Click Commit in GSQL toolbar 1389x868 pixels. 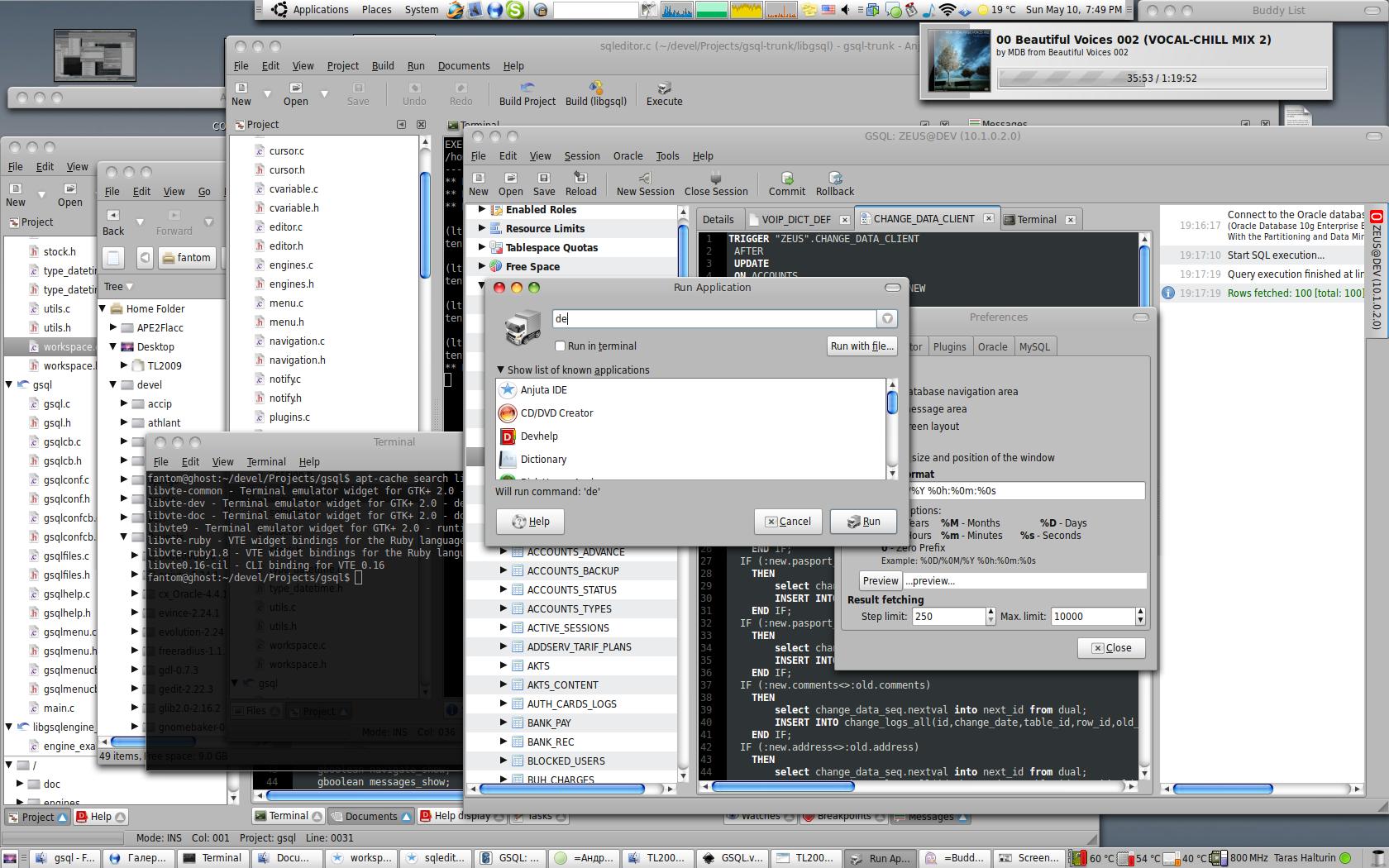click(x=786, y=184)
